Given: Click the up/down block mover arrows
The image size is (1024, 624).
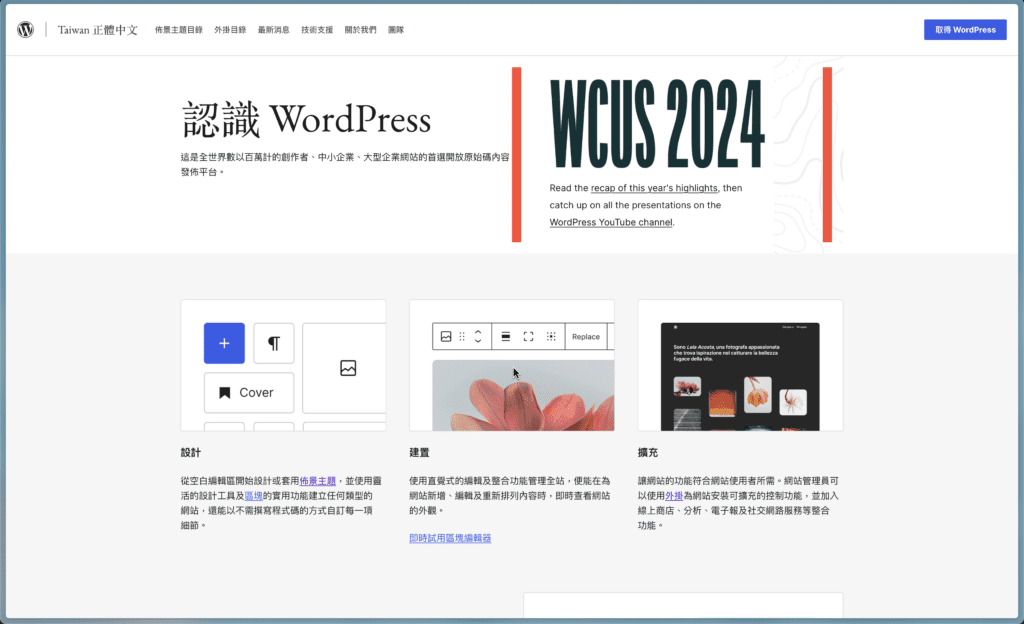Looking at the screenshot, I should 478,337.
